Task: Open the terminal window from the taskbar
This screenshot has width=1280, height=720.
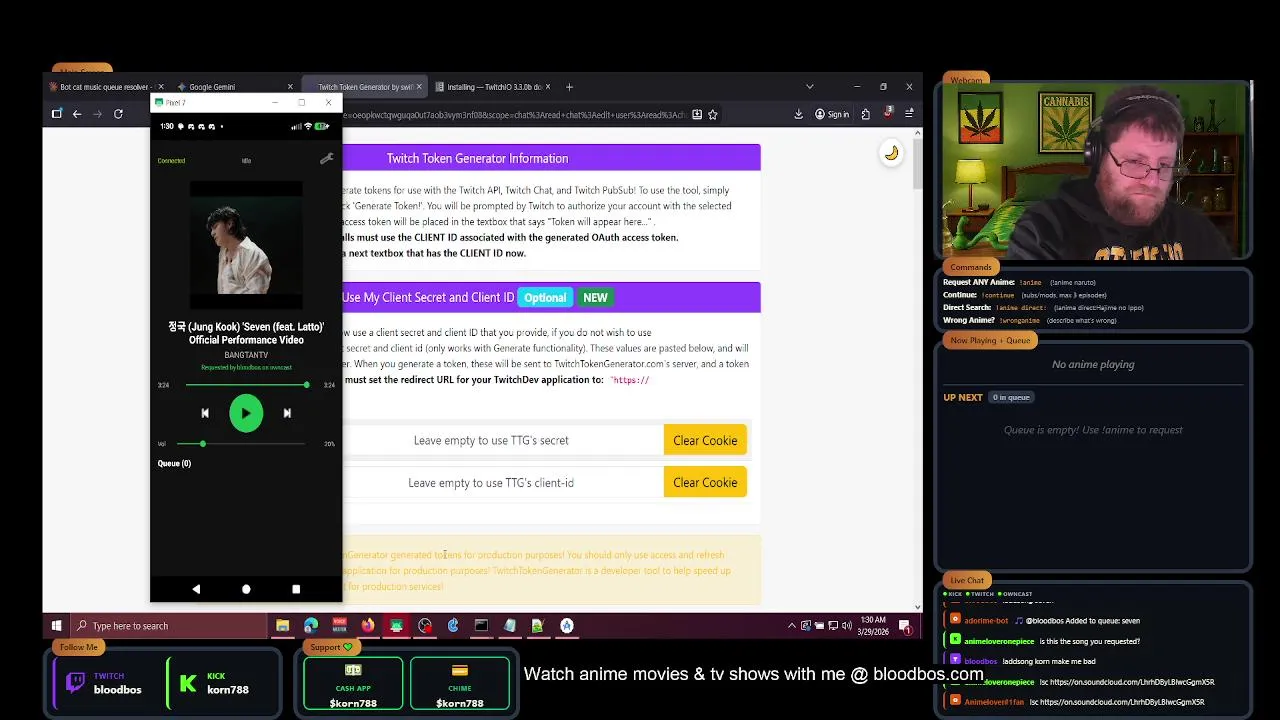Action: 481,626
